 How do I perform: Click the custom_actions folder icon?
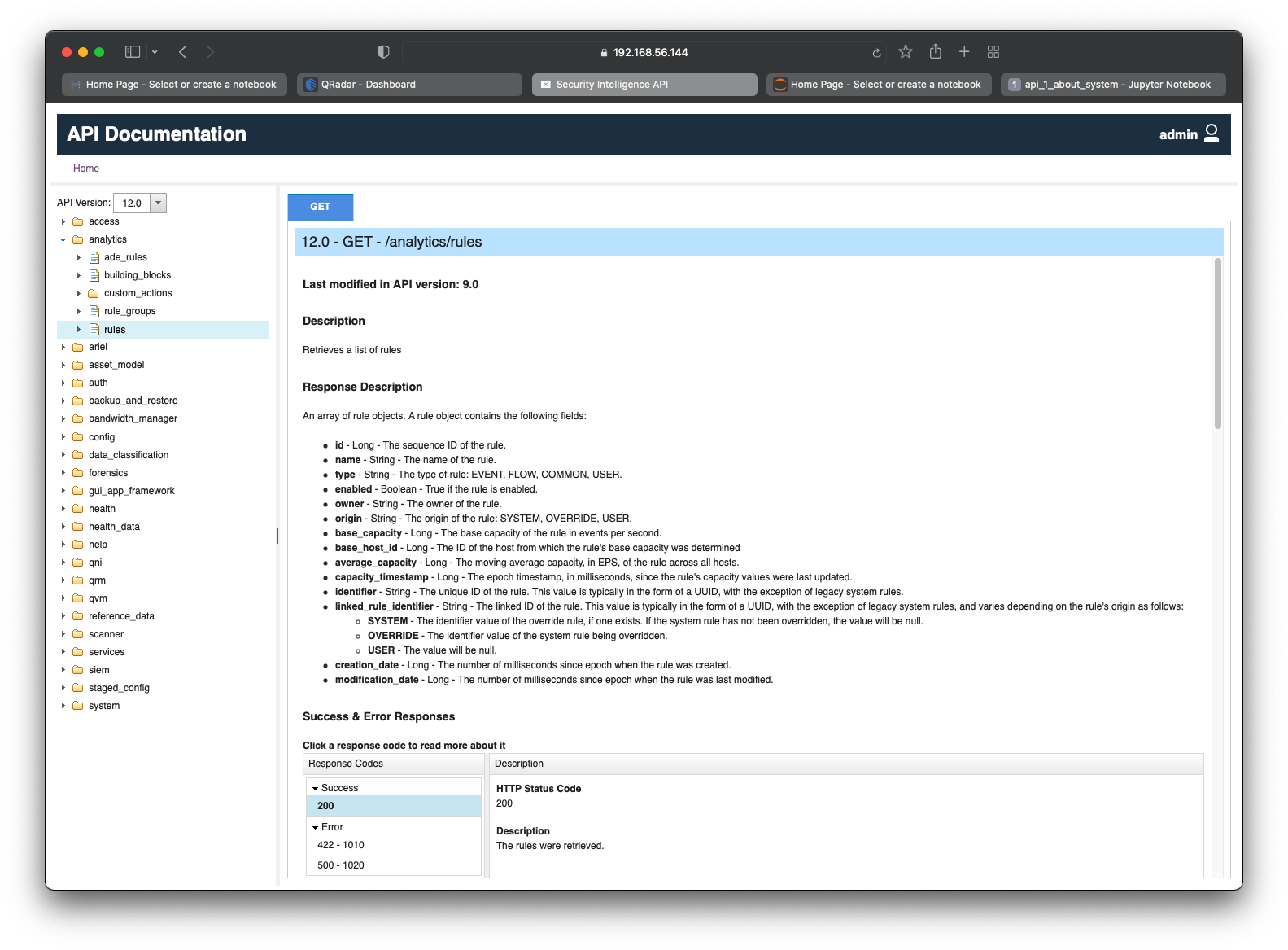94,293
